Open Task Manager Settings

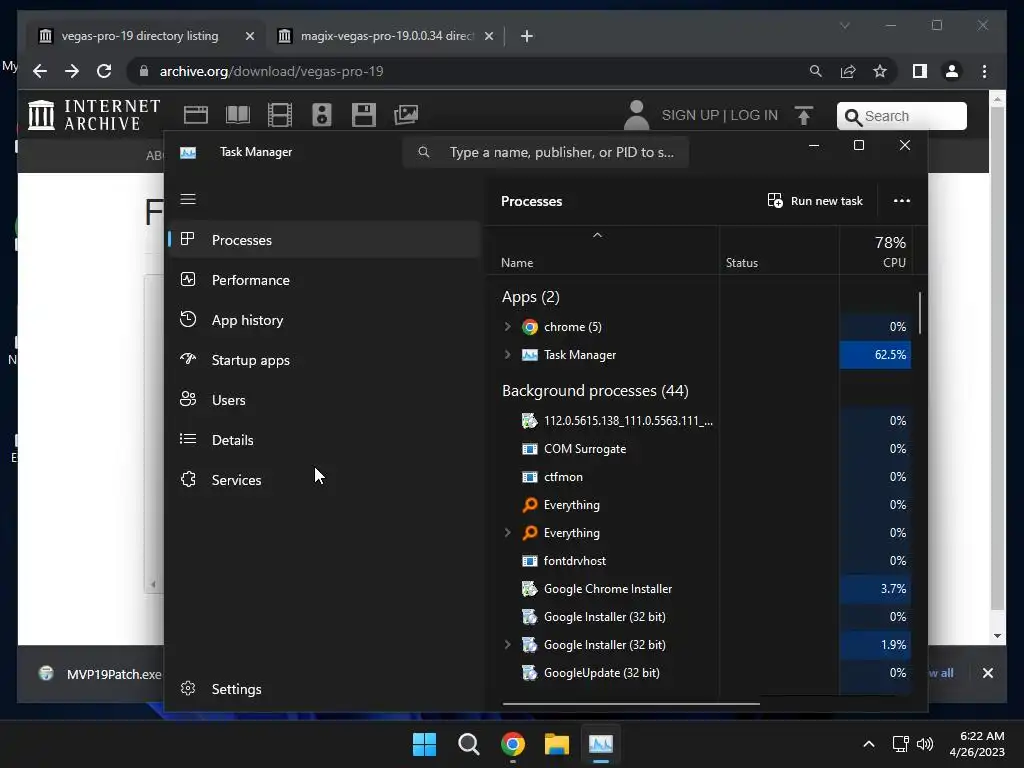point(325,689)
